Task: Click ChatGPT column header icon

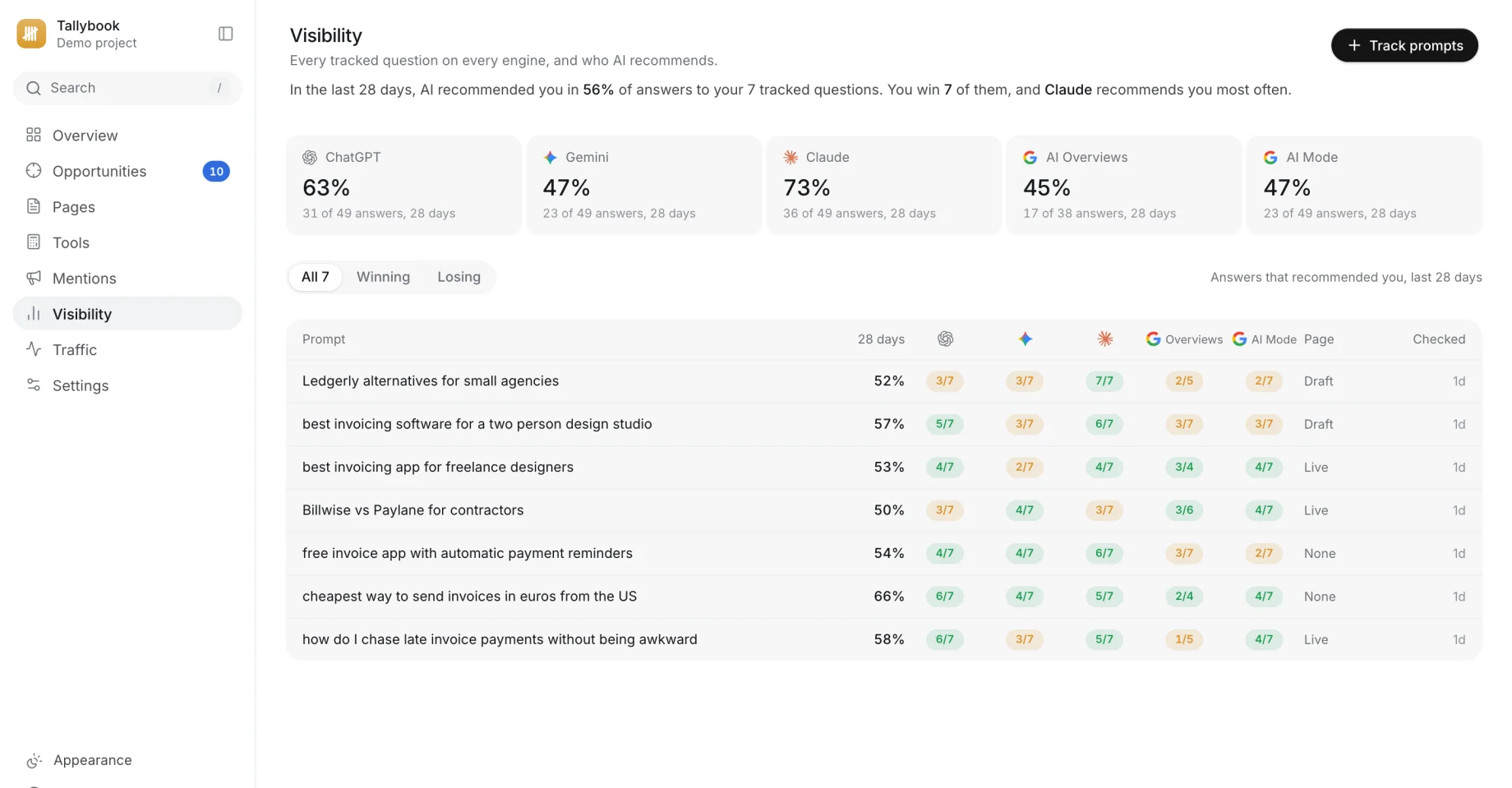Action: click(946, 339)
